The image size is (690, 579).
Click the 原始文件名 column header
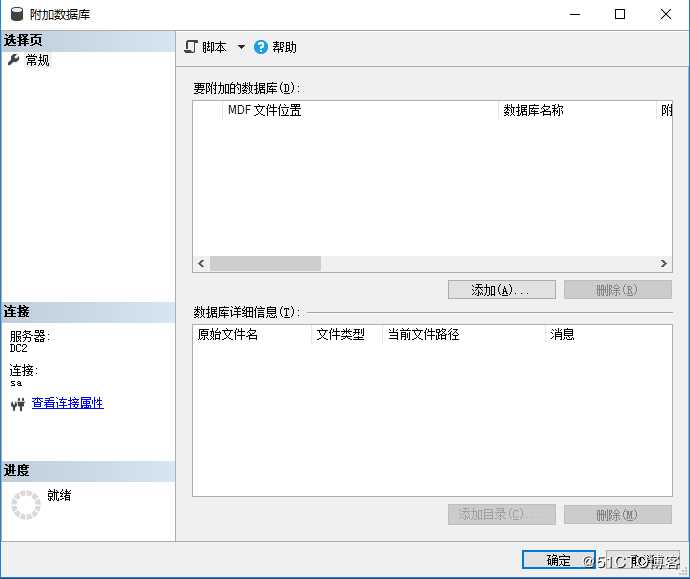253,334
